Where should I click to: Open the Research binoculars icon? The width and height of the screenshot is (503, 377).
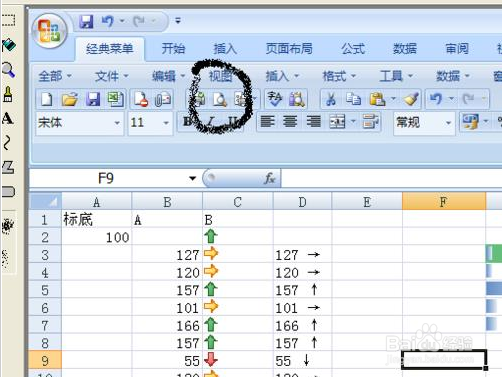tap(297, 99)
